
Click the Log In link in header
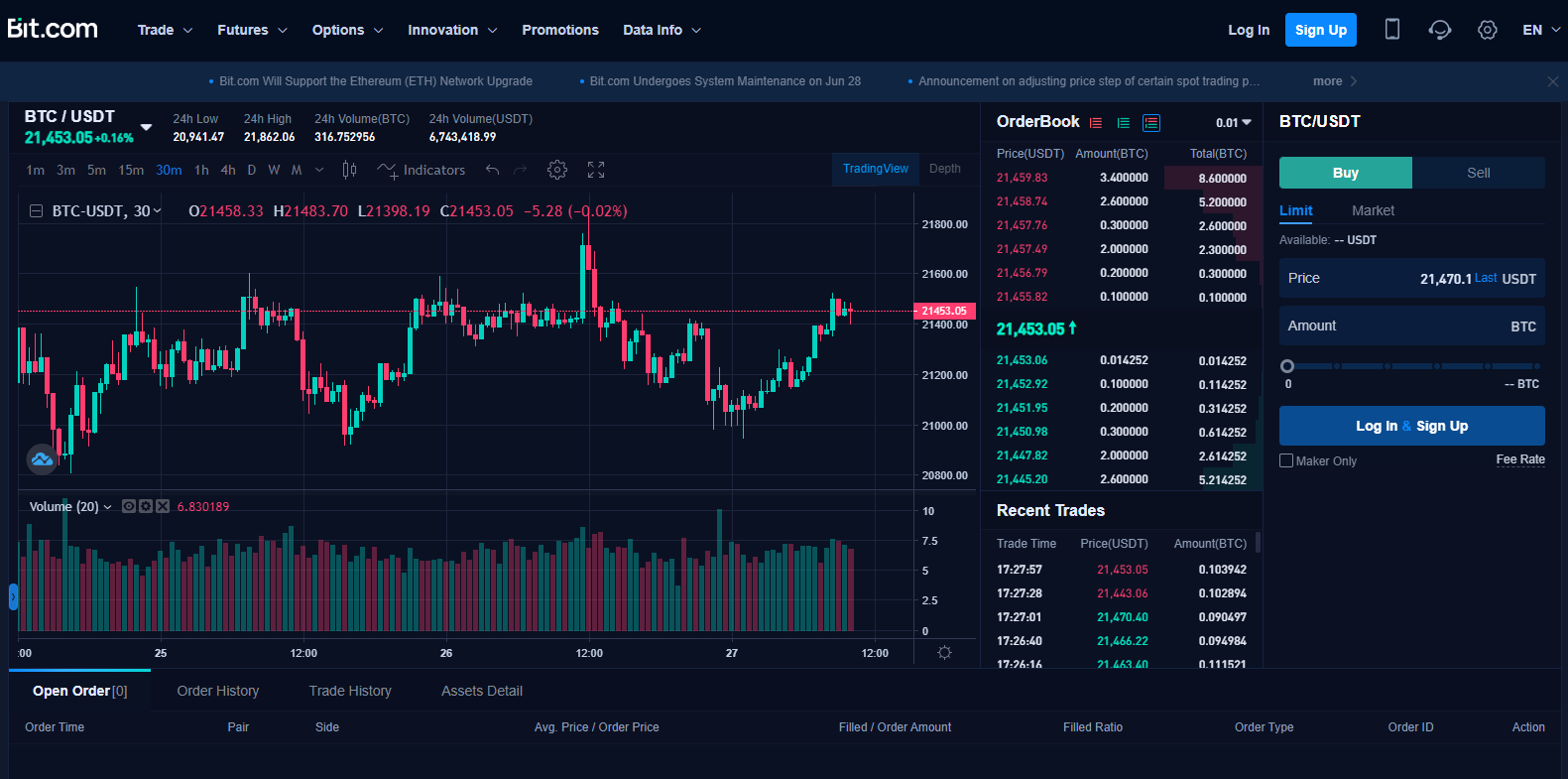pos(1249,30)
